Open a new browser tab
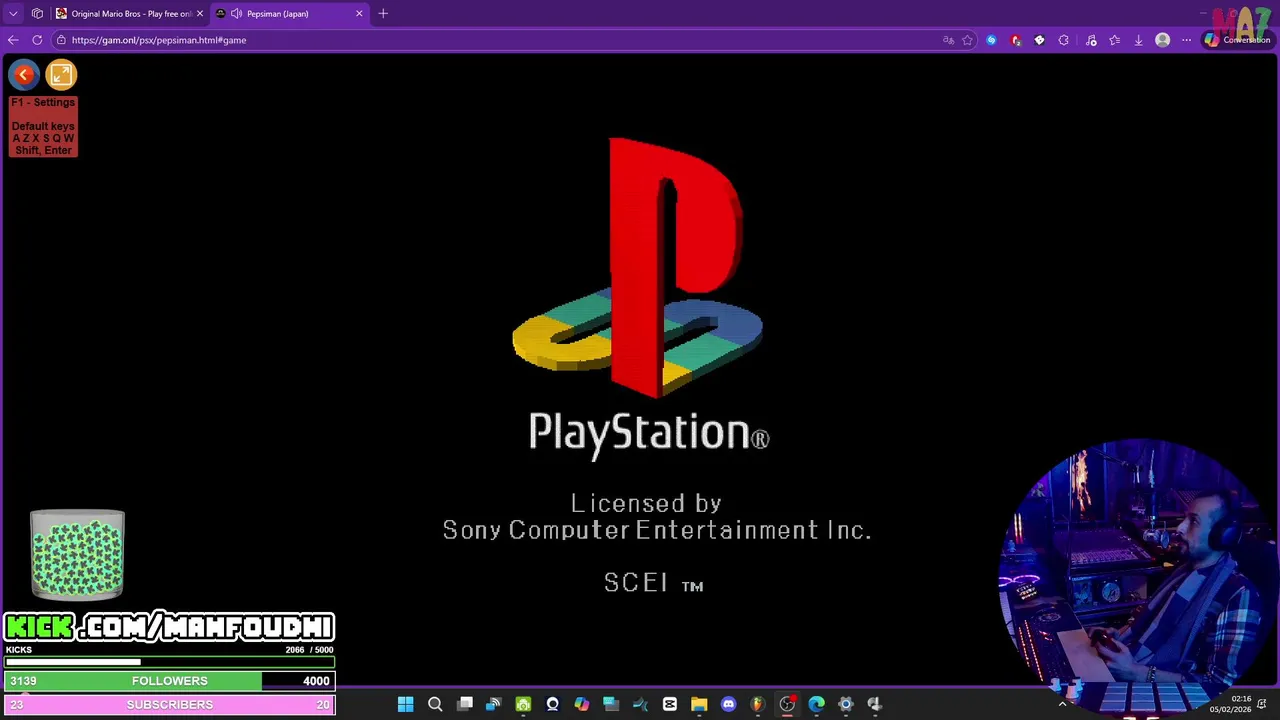 pyautogui.click(x=383, y=14)
